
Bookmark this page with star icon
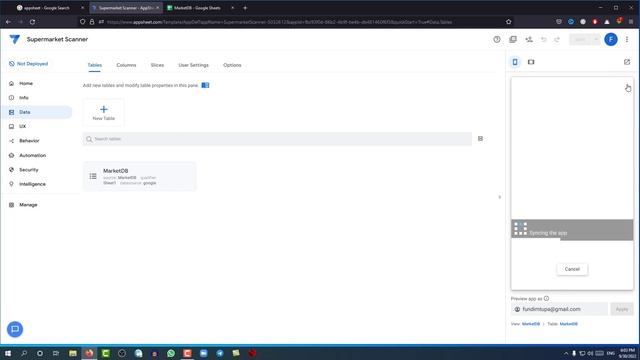point(509,22)
